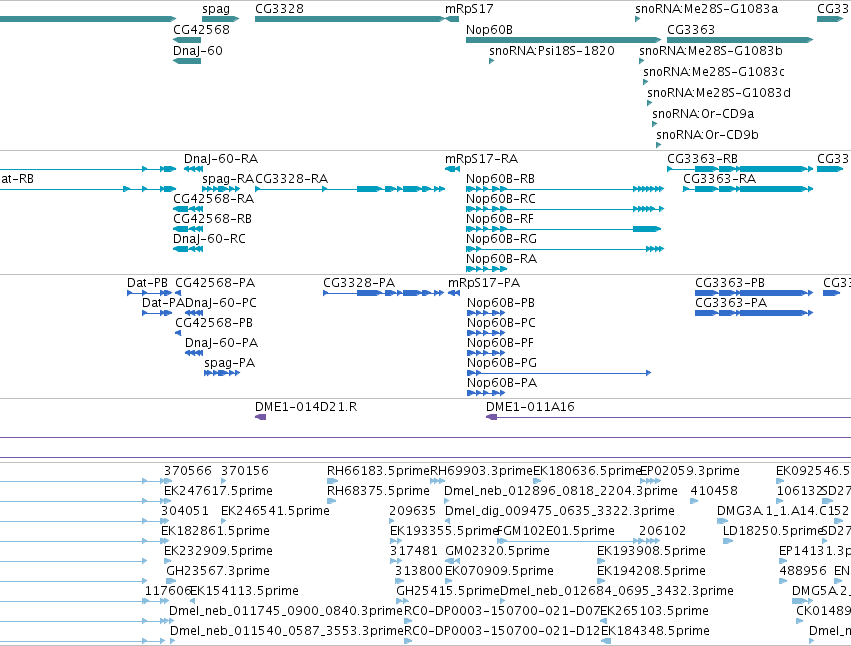Select the EK184348.5prime EST label
Image resolution: width=851 pixels, height=646 pixels.
tap(655, 631)
